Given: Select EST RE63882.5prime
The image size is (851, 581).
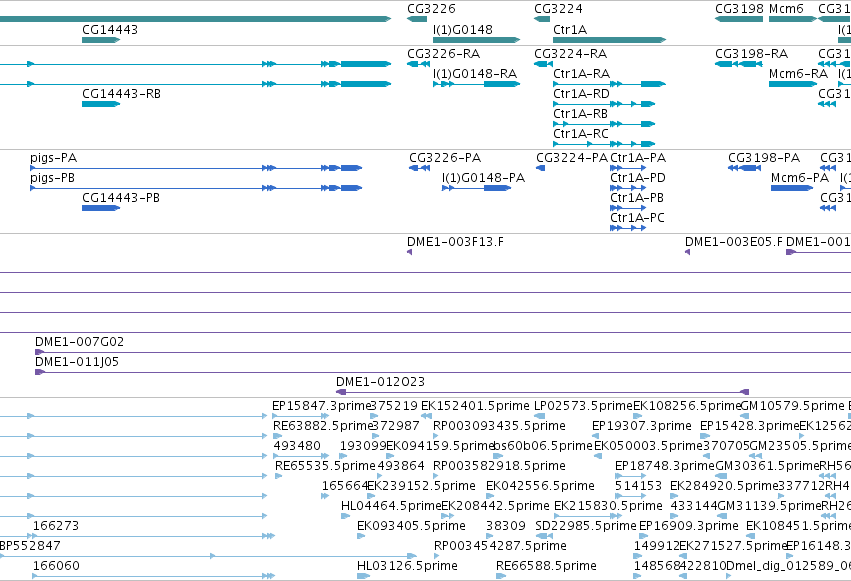Looking at the screenshot, I should 323,426.
